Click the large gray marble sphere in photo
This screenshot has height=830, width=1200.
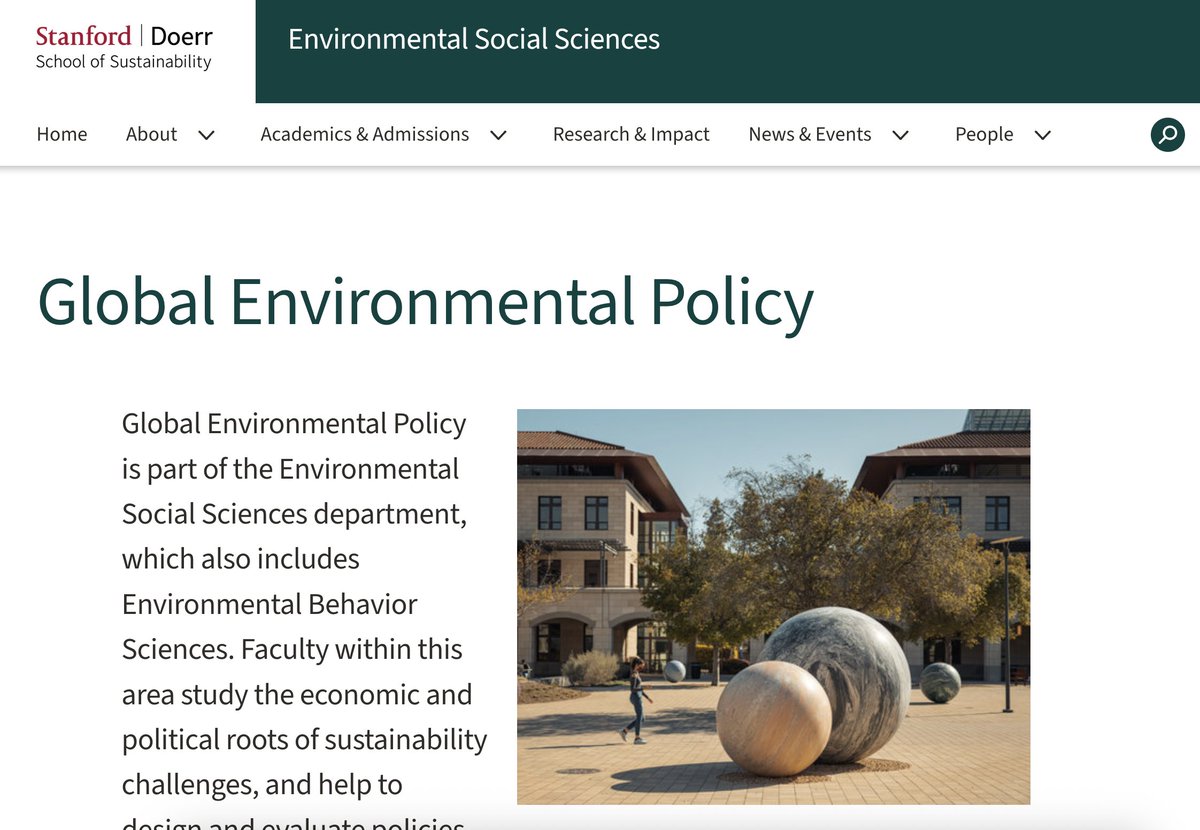pos(834,684)
